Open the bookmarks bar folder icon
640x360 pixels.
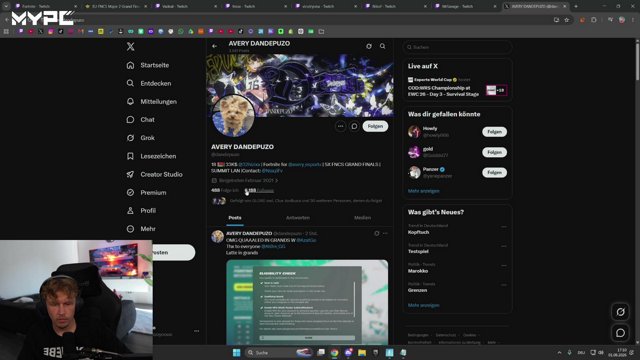(321, 31)
